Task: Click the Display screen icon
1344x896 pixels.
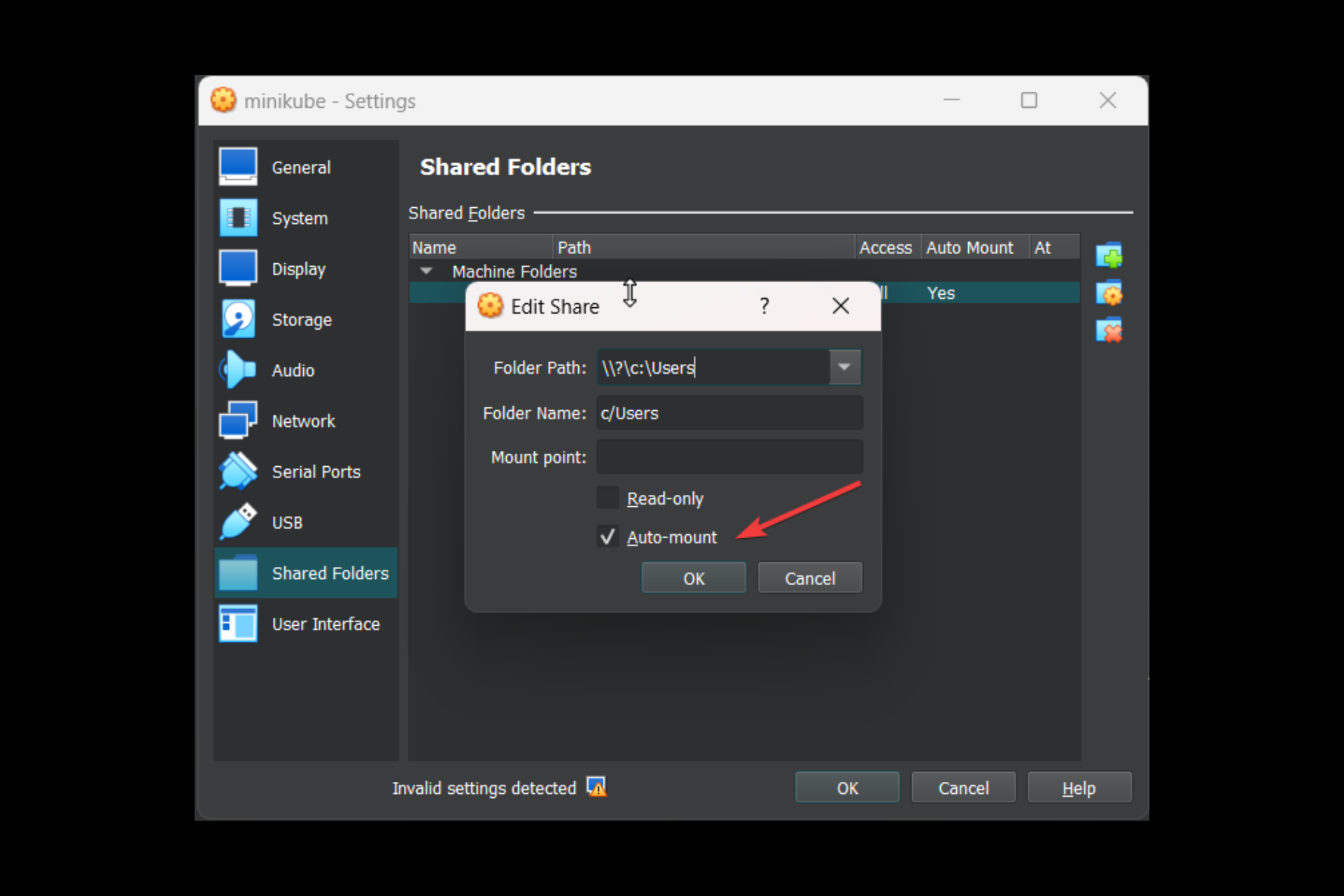Action: [x=238, y=268]
